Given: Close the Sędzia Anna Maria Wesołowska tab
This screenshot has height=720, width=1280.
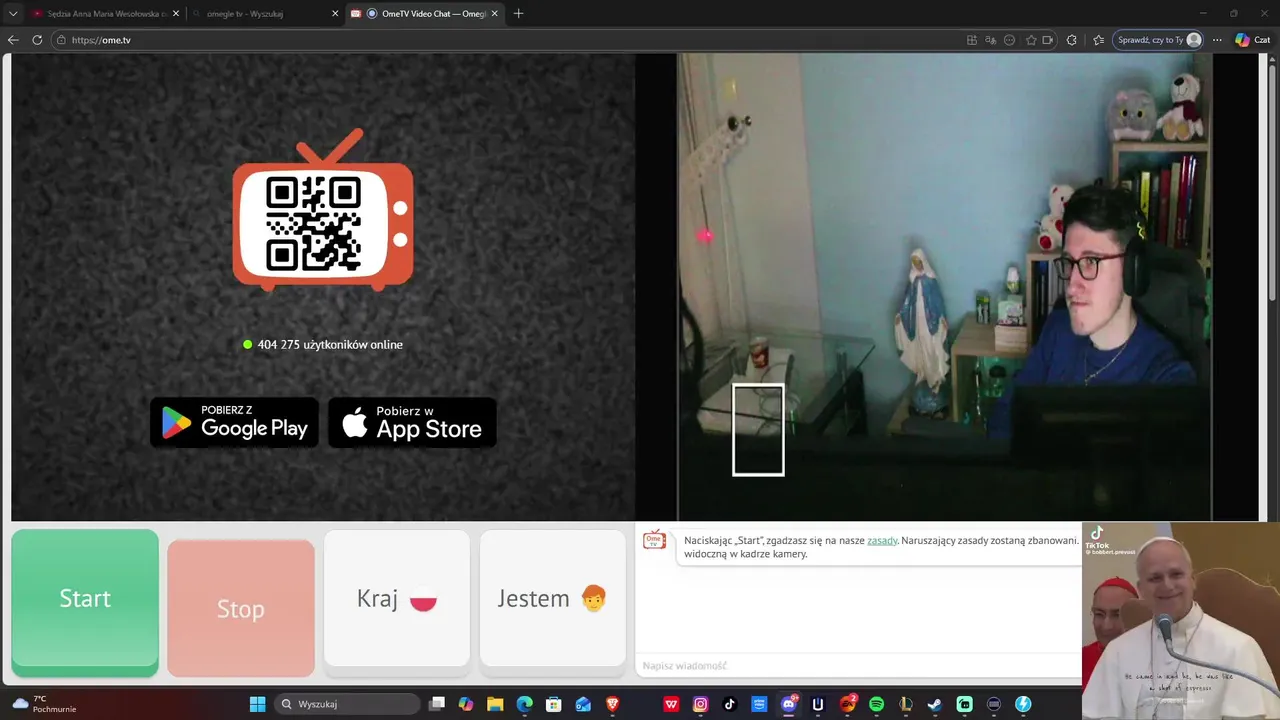Looking at the screenshot, I should click(175, 14).
